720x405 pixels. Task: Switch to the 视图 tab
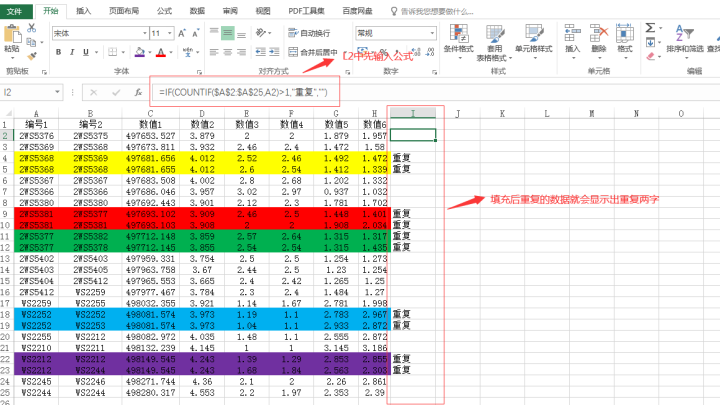(263, 11)
